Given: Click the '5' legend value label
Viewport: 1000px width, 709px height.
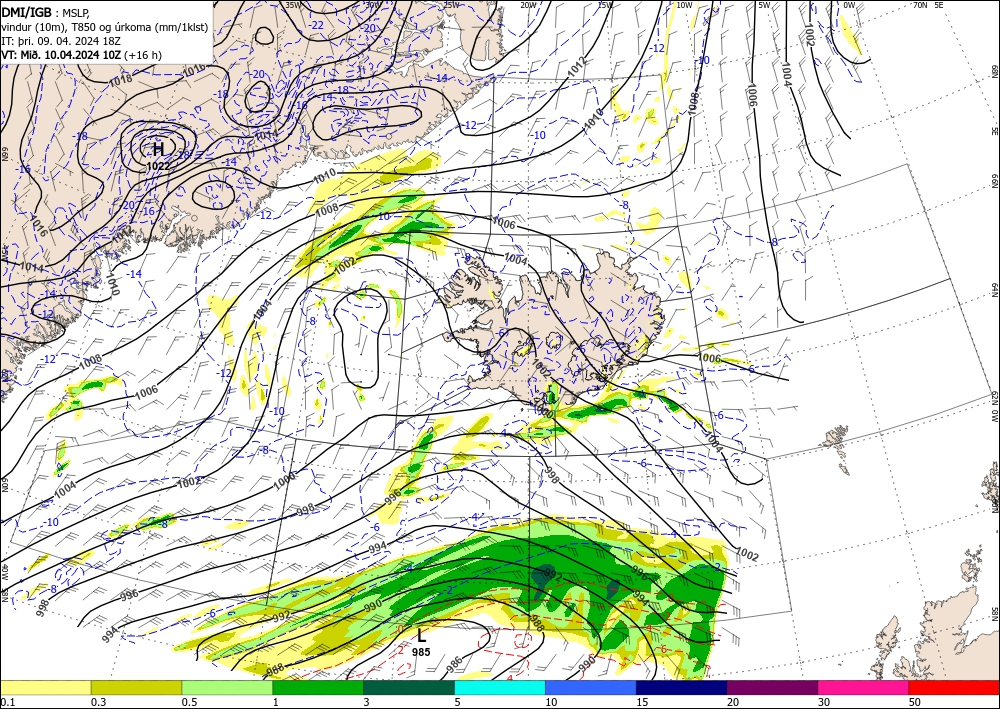Looking at the screenshot, I should tap(457, 702).
